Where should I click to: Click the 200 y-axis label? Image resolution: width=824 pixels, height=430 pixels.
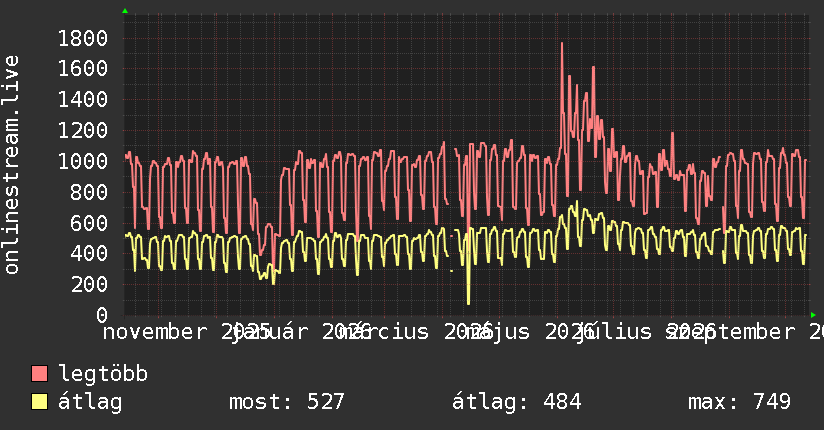(89, 284)
